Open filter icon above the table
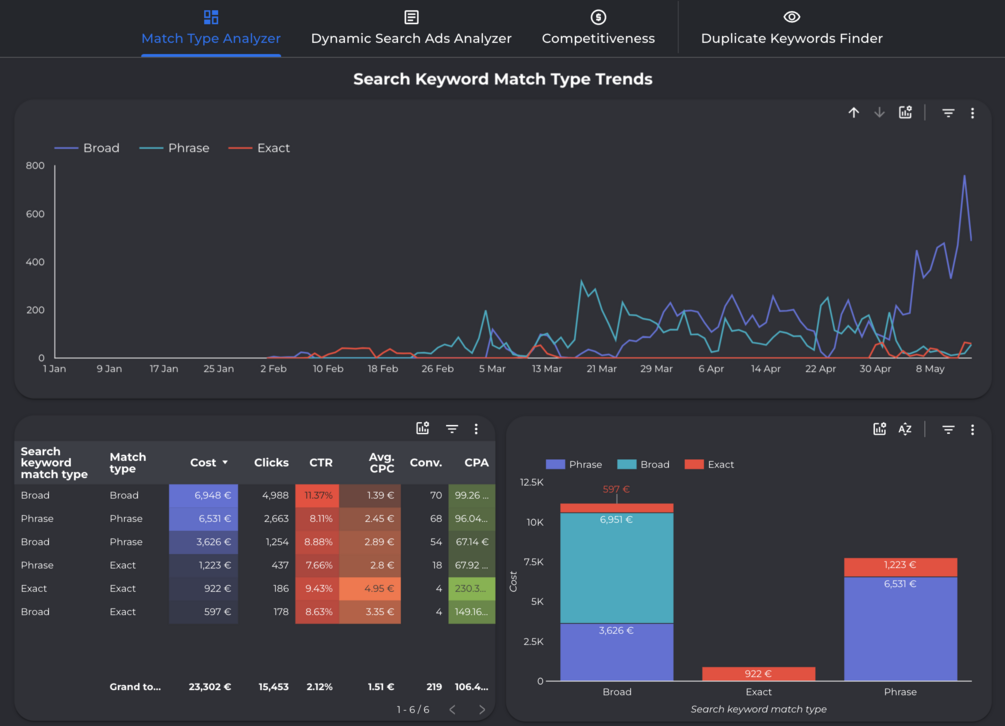1005x726 pixels. tap(452, 429)
